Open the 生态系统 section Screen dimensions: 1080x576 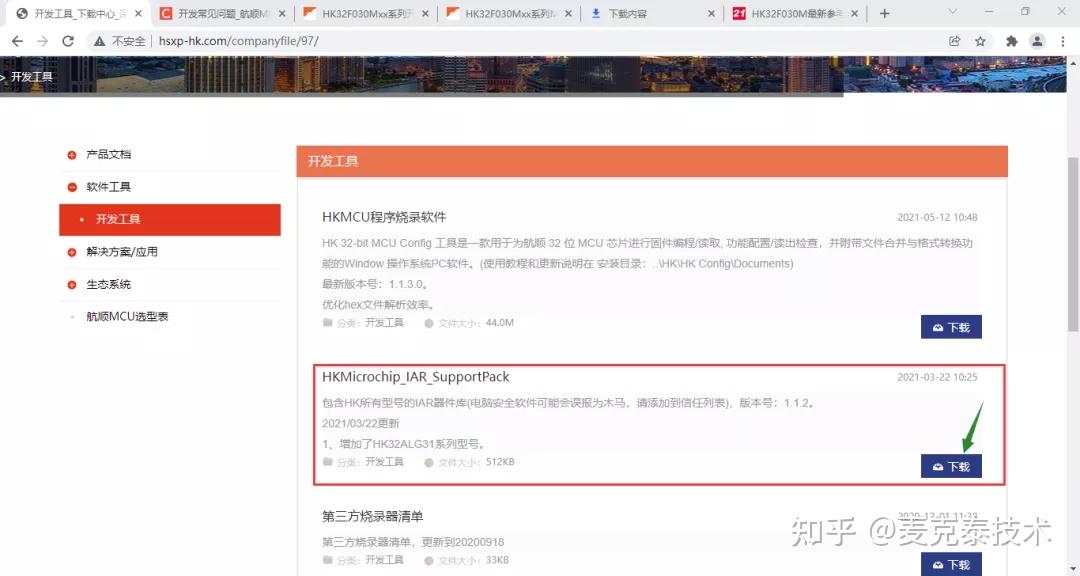pyautogui.click(x=109, y=284)
